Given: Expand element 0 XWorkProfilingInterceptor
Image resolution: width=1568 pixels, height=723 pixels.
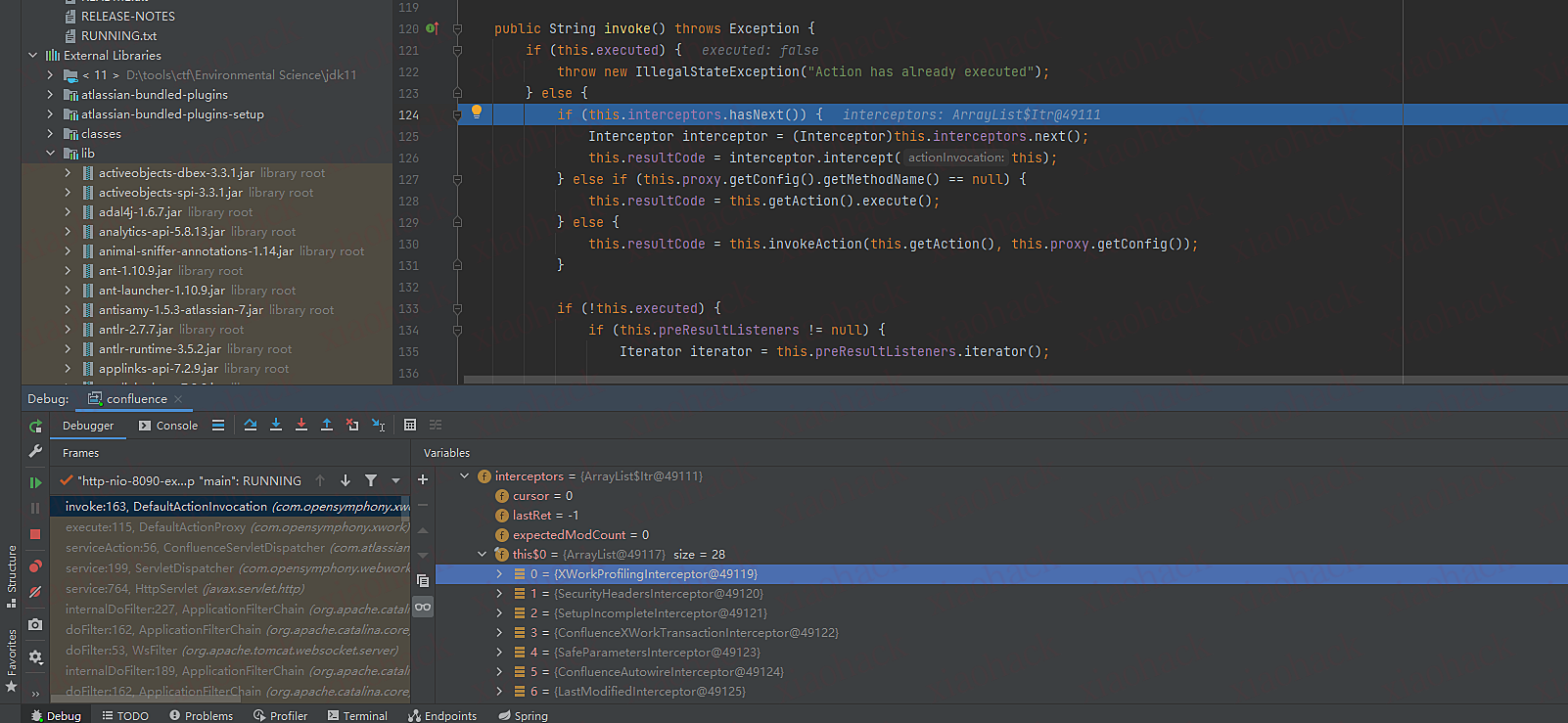Looking at the screenshot, I should (x=499, y=574).
